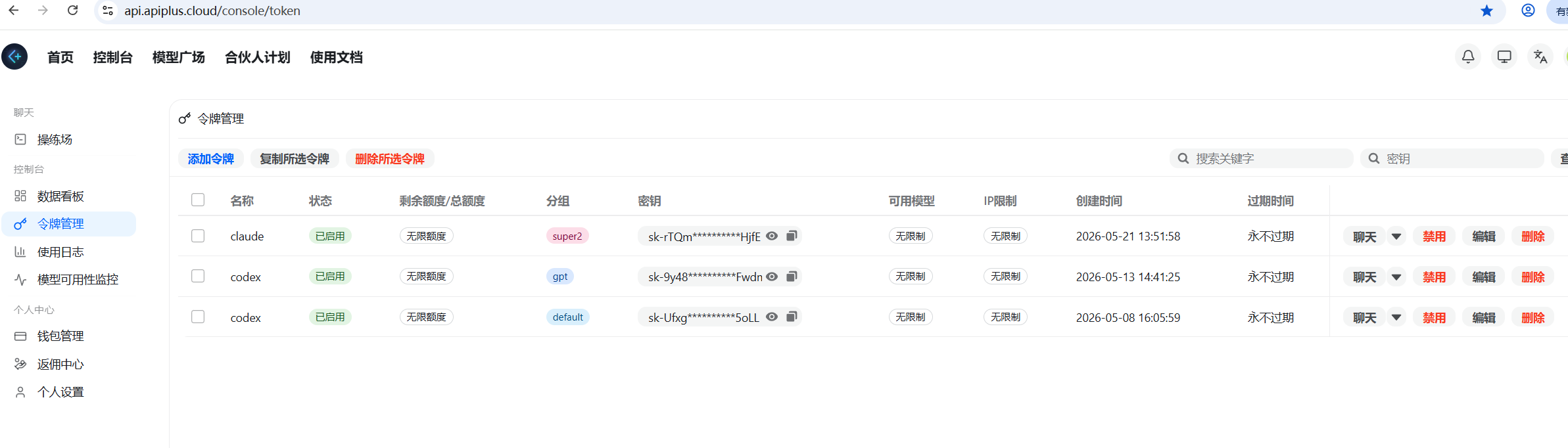Image resolution: width=1568 pixels, height=448 pixels.
Task: Open 控制台 nav item
Action: [113, 57]
